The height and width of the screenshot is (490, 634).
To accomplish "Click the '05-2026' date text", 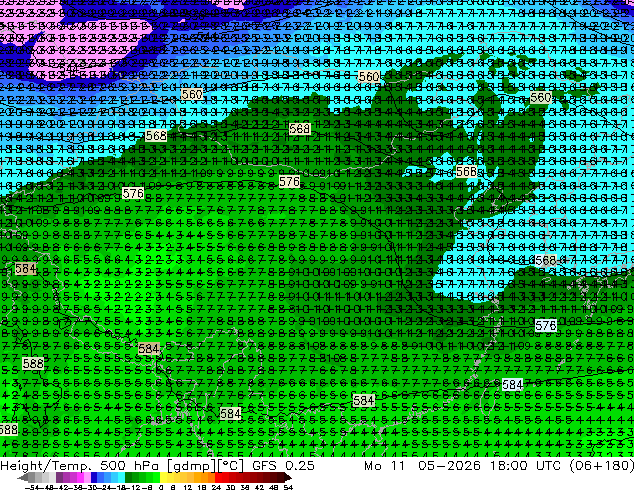I will click(x=449, y=465).
